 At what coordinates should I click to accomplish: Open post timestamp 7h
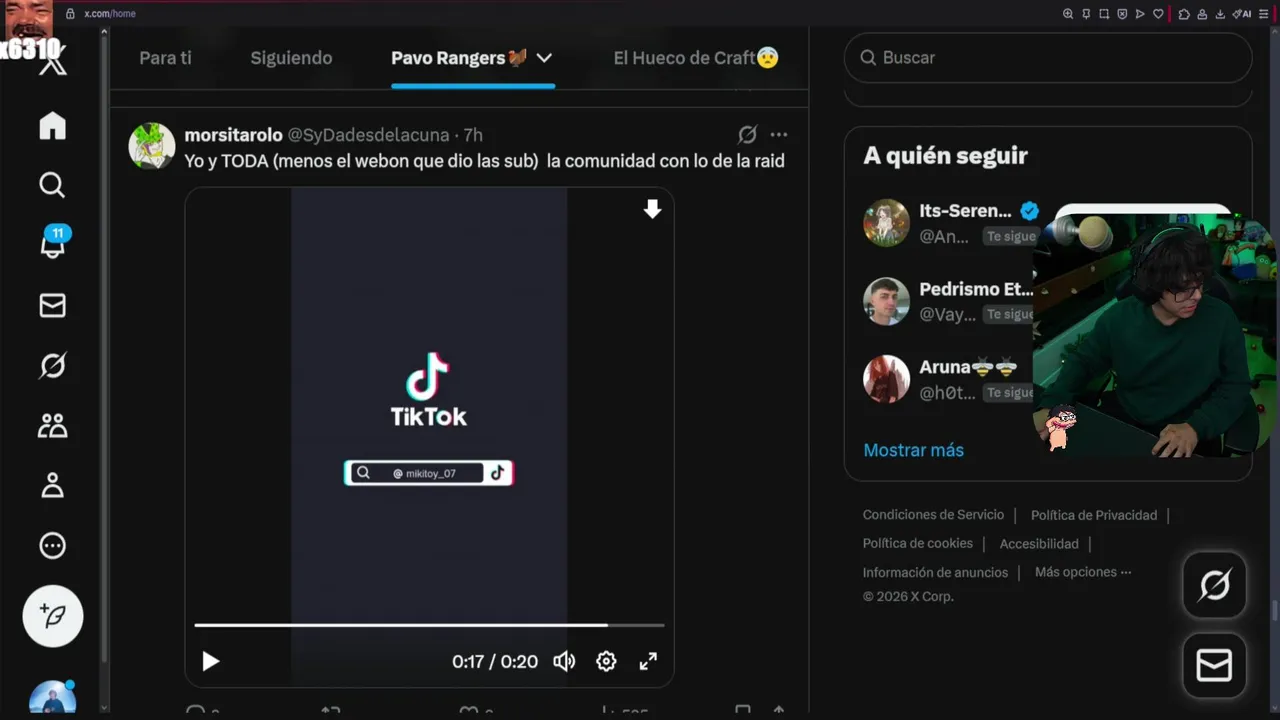tap(473, 135)
